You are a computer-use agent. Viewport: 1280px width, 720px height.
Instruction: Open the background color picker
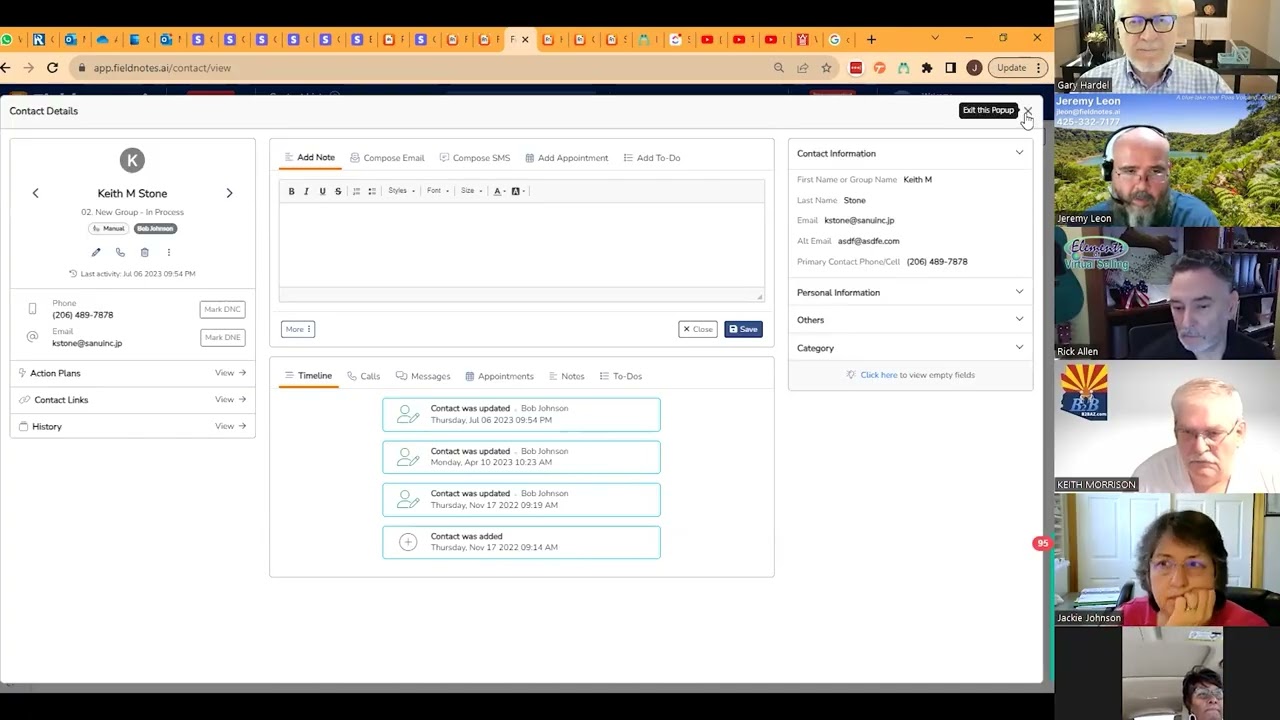(x=517, y=191)
